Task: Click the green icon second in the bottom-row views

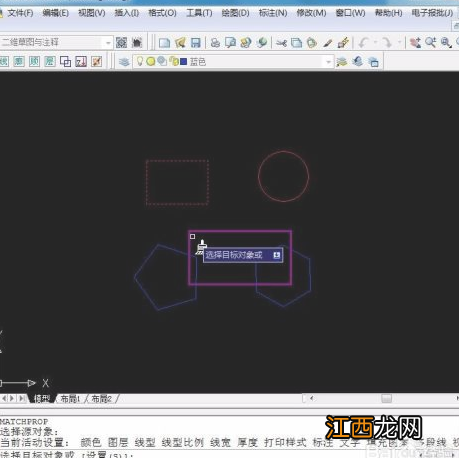Action: point(19,61)
